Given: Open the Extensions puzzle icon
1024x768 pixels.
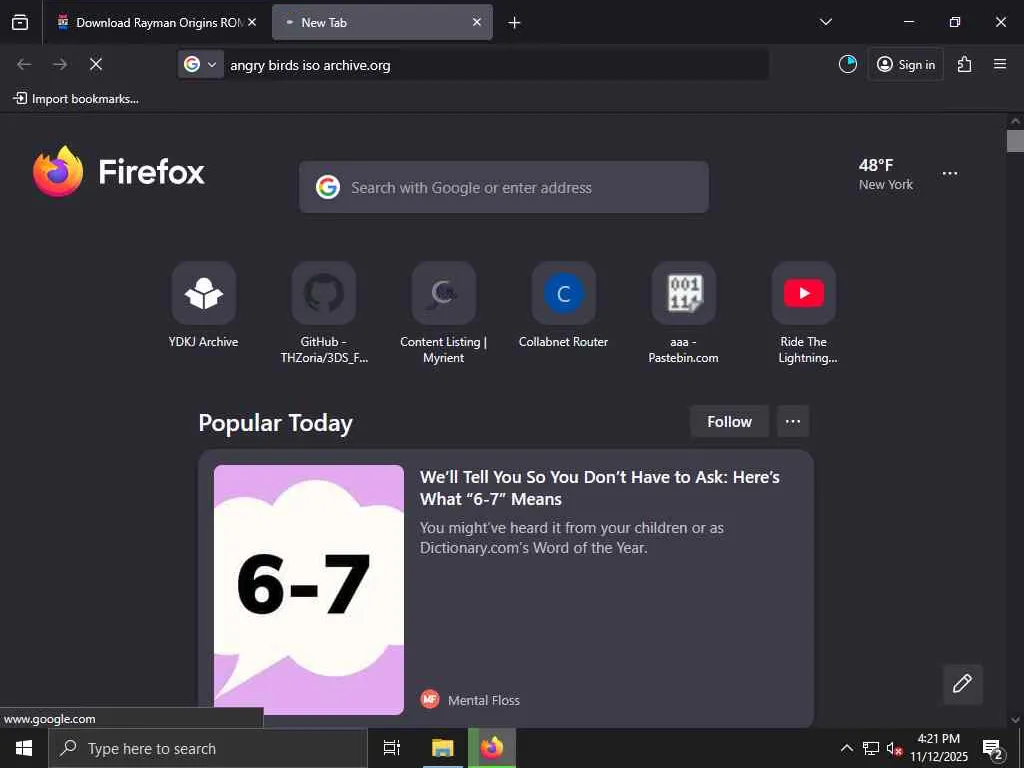Looking at the screenshot, I should coord(965,64).
